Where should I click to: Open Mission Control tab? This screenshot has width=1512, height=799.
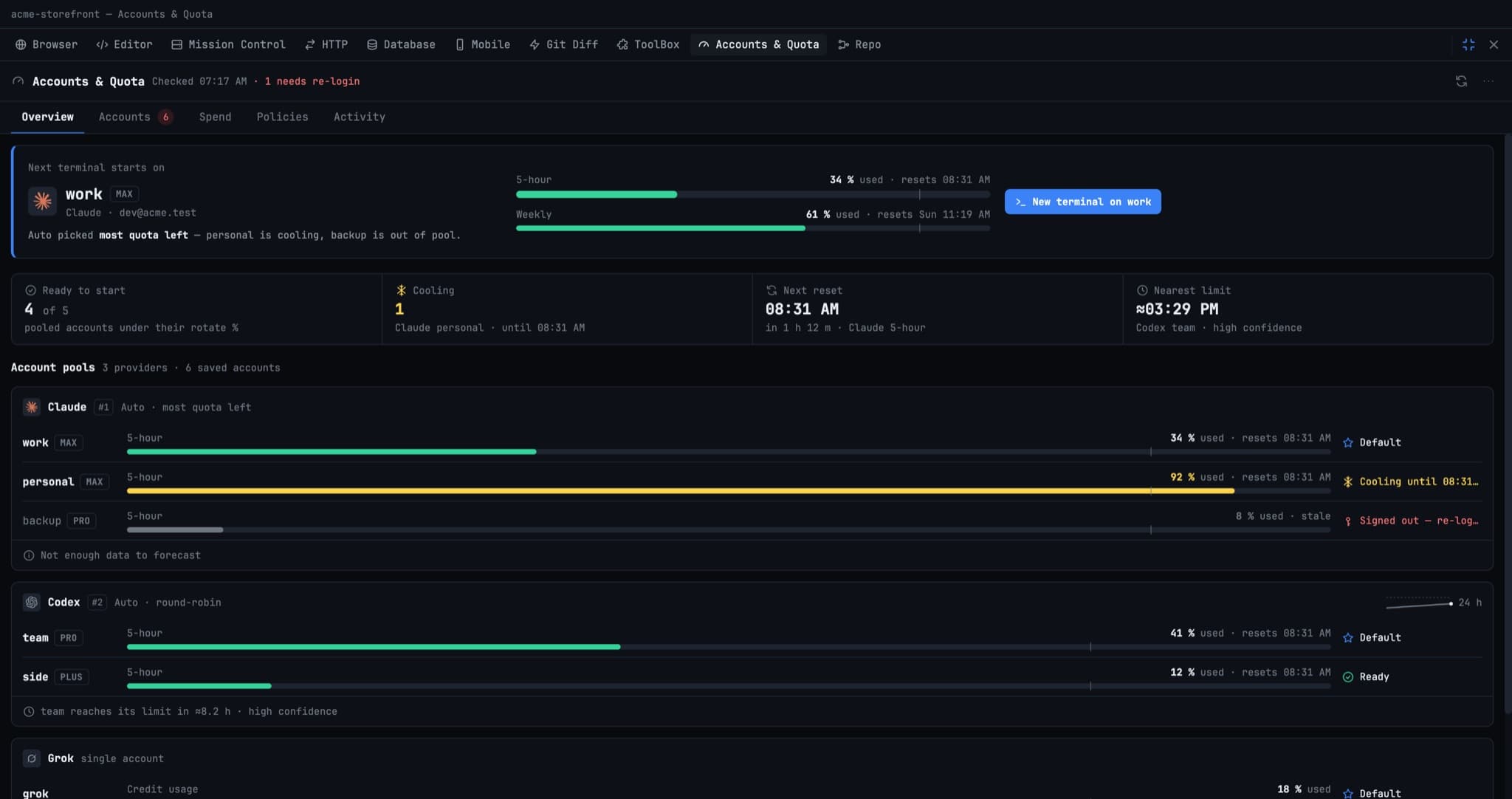228,44
